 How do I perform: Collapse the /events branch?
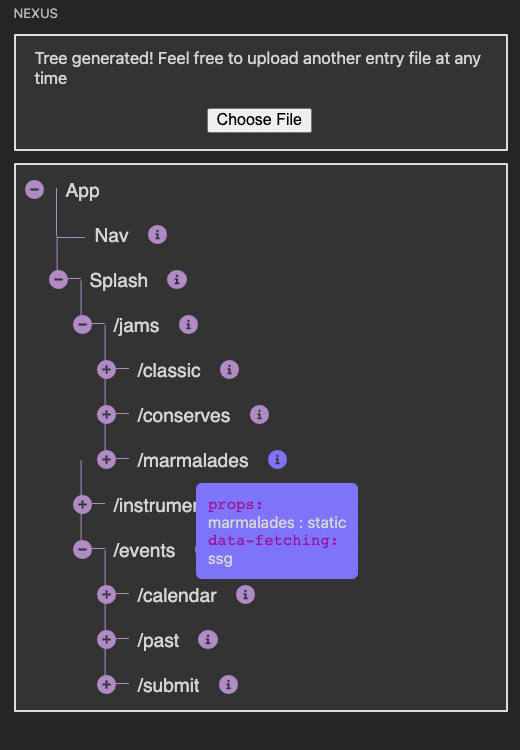coord(82,549)
